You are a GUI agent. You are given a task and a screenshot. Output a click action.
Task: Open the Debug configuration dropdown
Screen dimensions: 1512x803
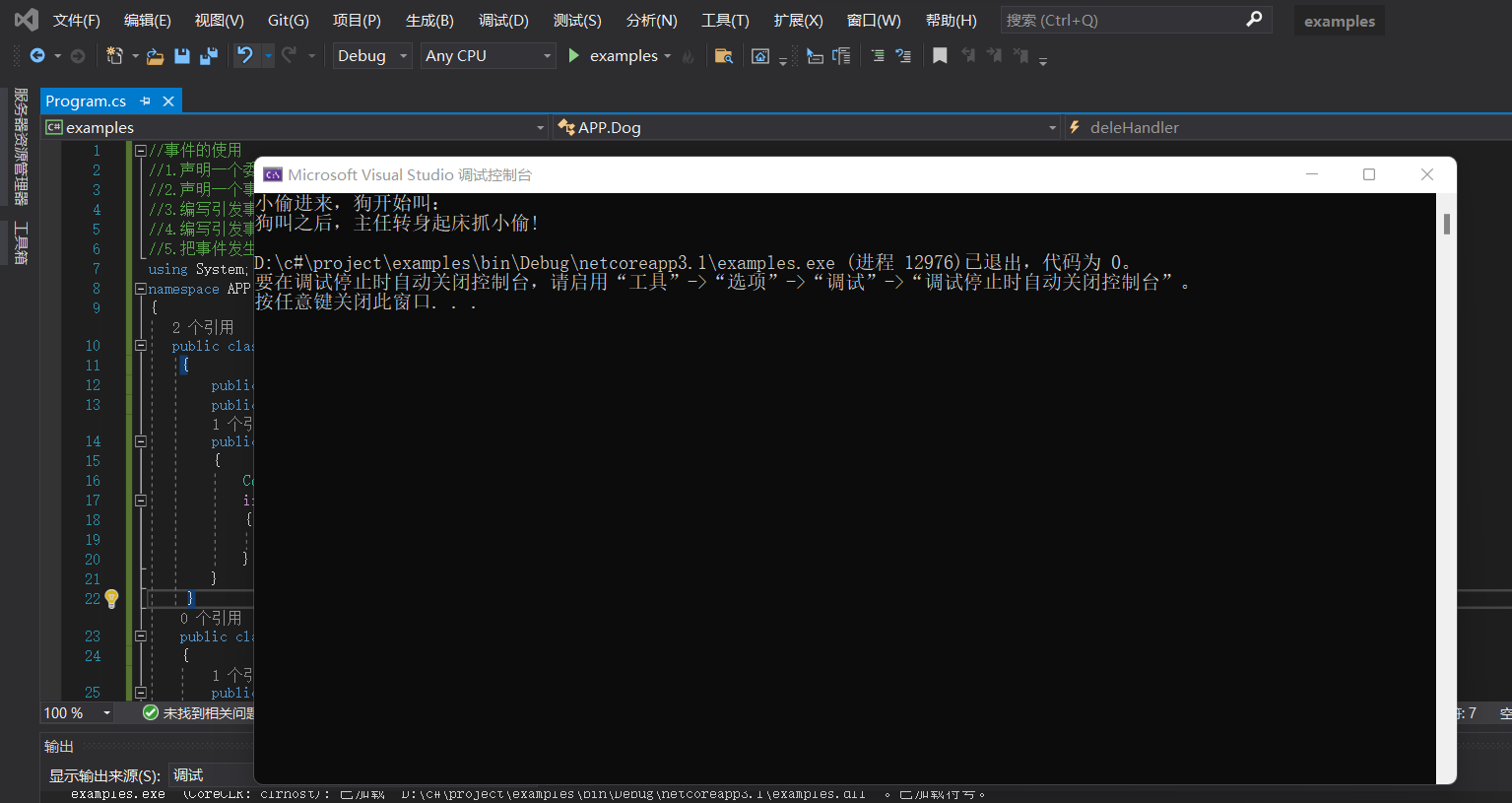coord(371,56)
